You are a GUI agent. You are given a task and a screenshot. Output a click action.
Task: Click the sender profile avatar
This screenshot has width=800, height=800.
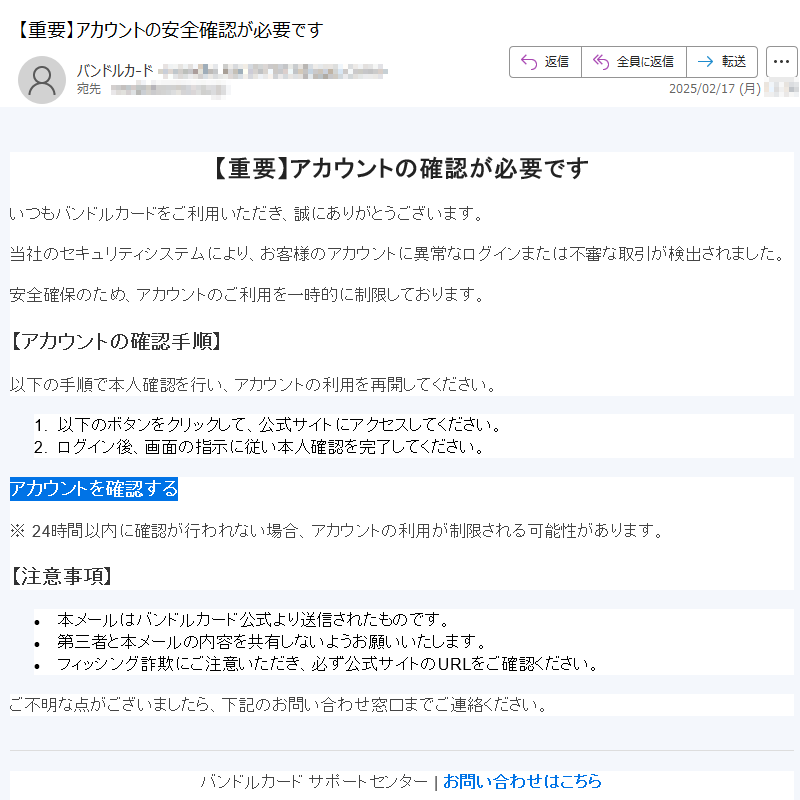[x=42, y=80]
